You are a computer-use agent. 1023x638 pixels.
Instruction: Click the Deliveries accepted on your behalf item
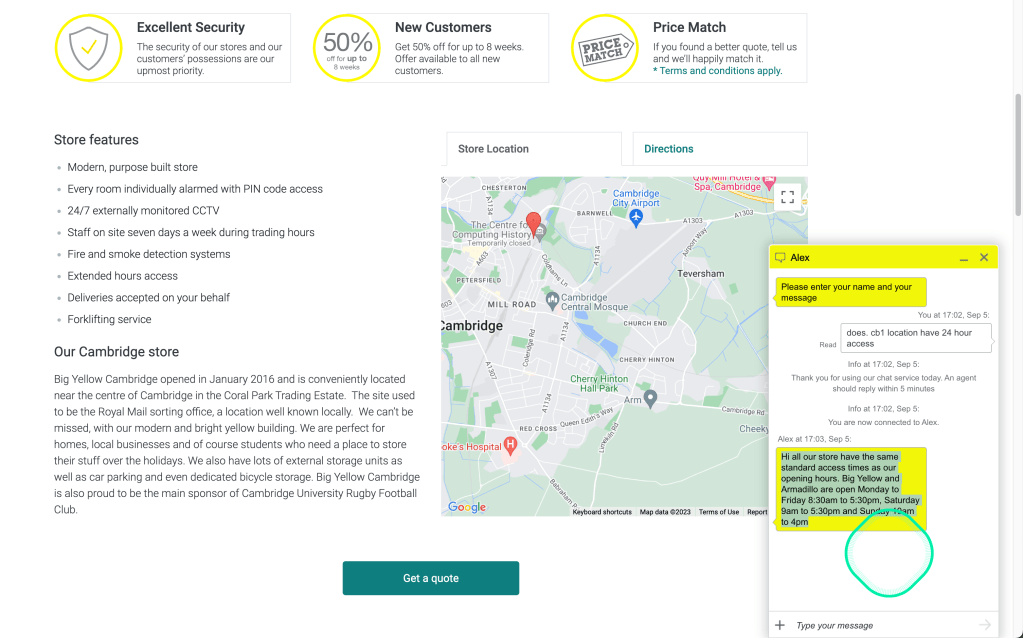tap(148, 297)
